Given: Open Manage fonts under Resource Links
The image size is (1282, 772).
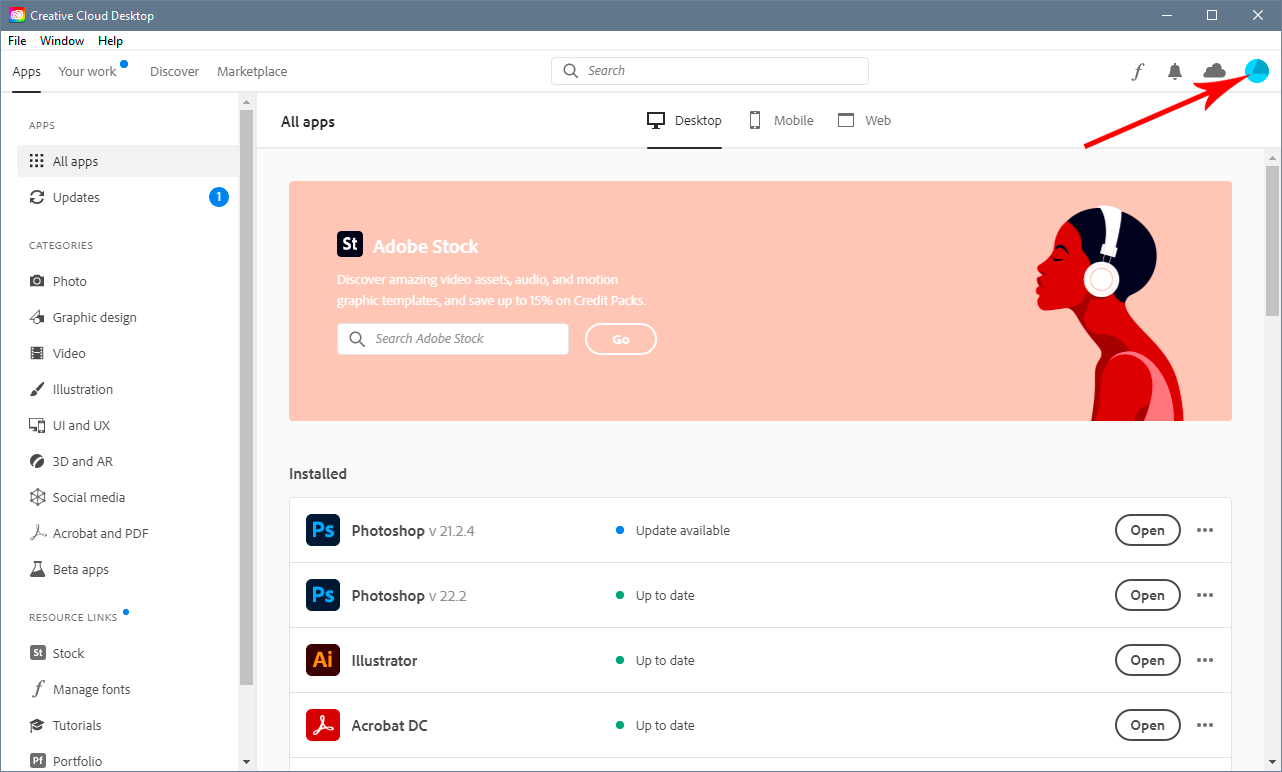Looking at the screenshot, I should (x=91, y=689).
